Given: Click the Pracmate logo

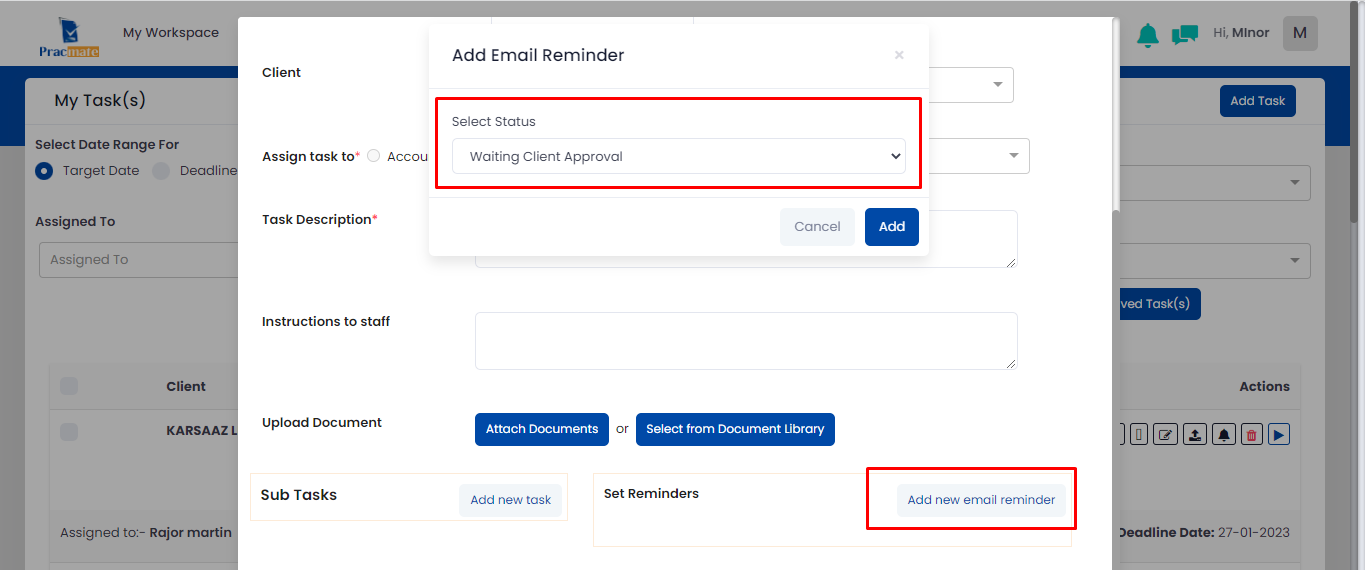Looking at the screenshot, I should coord(68,38).
